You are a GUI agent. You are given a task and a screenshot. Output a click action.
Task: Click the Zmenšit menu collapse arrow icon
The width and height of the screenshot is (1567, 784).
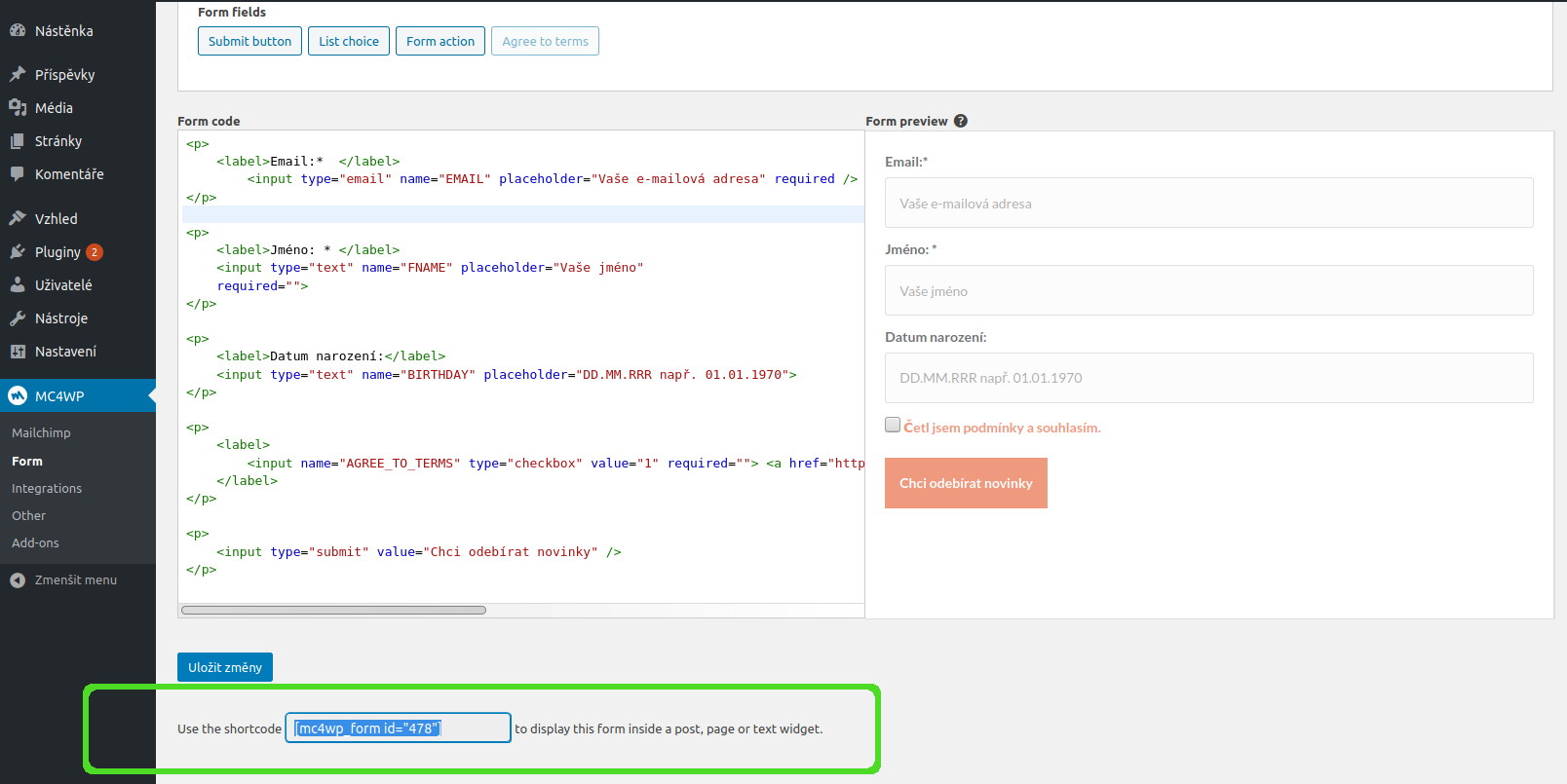coord(18,579)
